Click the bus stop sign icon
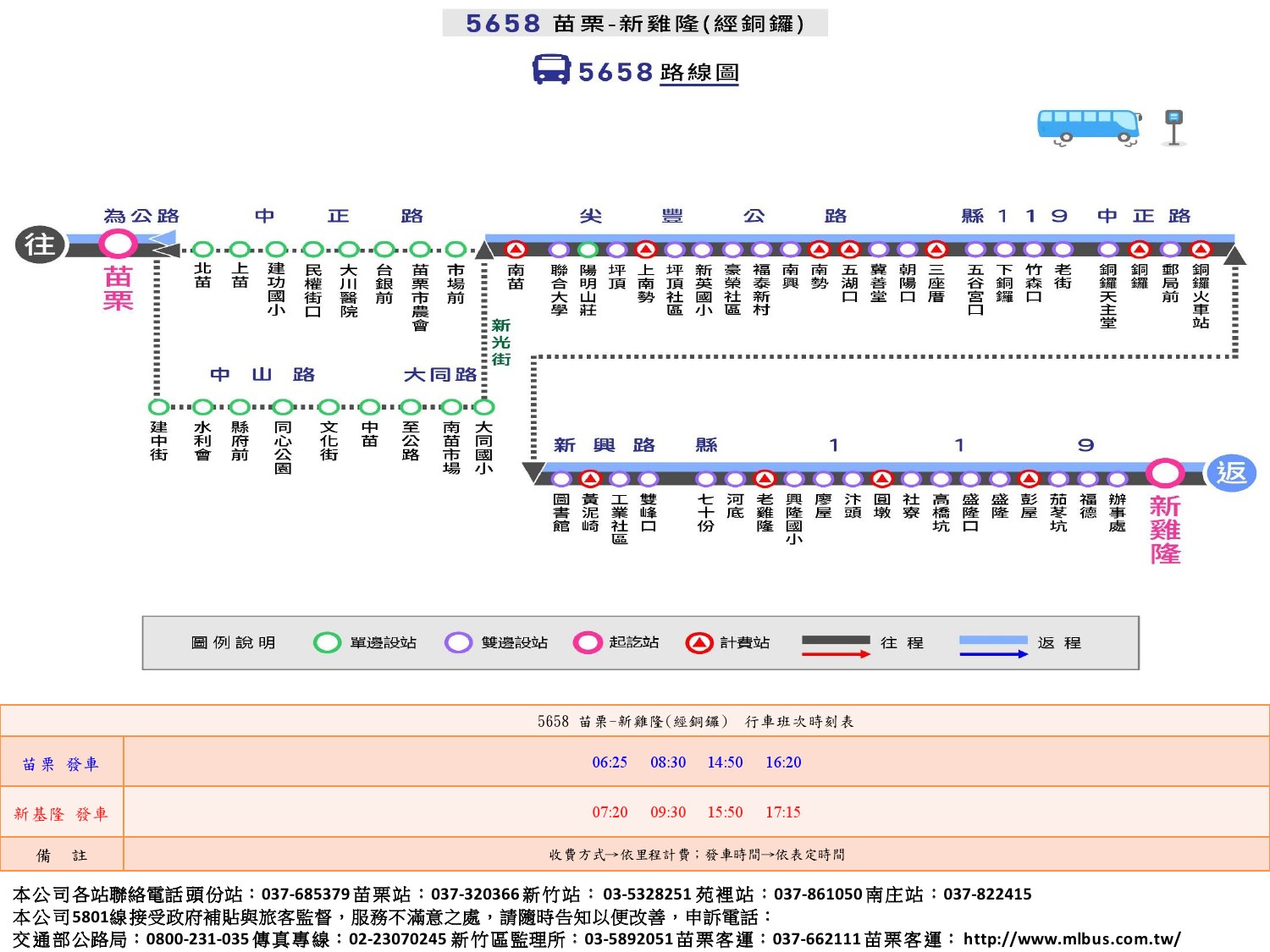 1173,127
